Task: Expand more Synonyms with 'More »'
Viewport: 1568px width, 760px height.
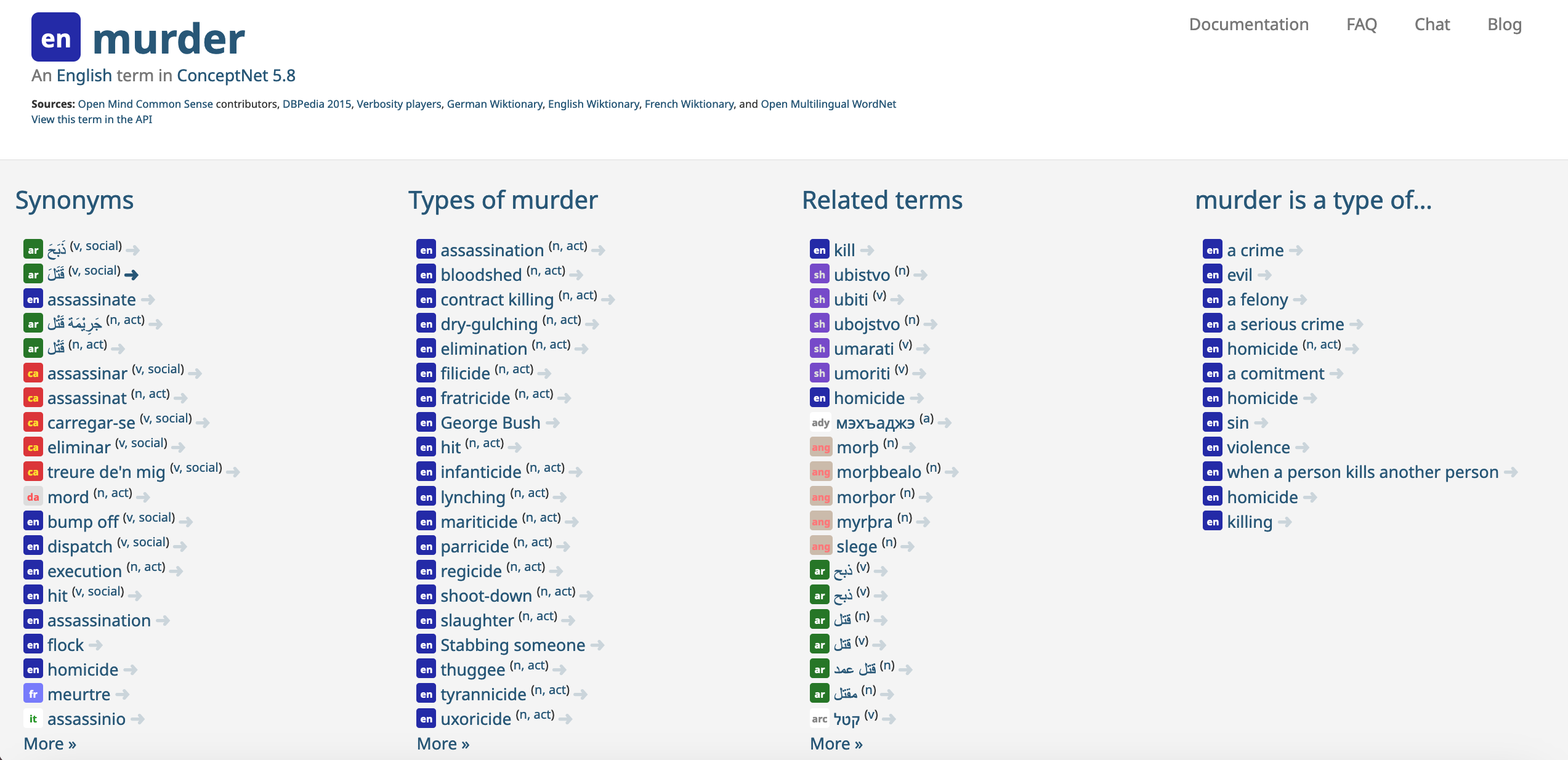Action: (x=50, y=744)
